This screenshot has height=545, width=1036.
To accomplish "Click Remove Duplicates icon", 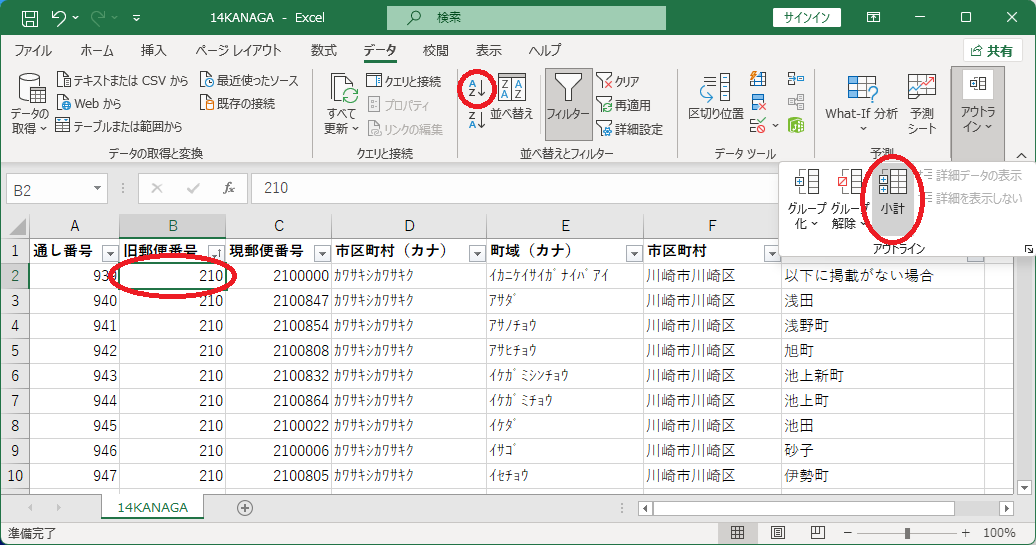I will click(758, 102).
